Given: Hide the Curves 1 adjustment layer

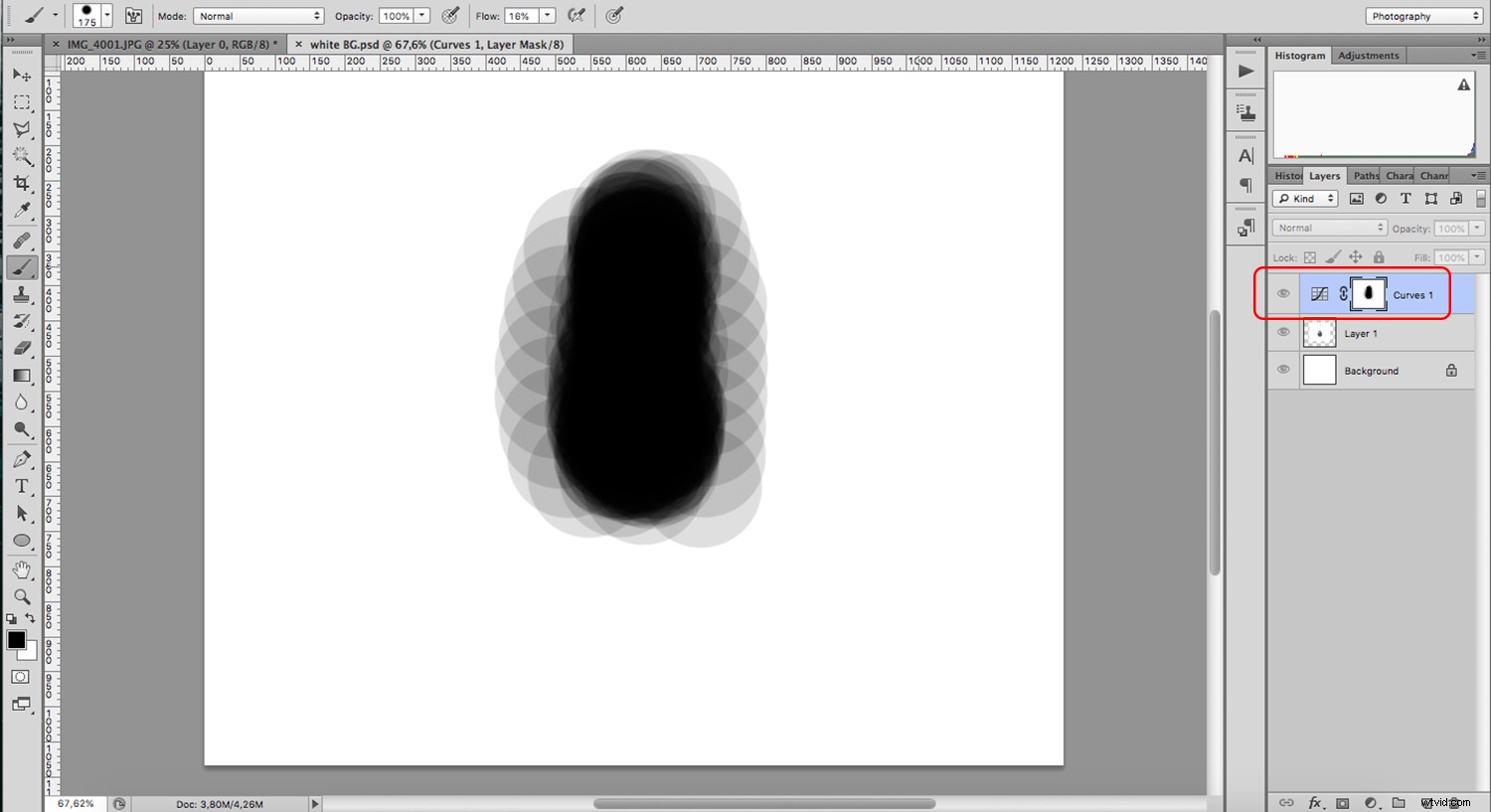Looking at the screenshot, I should tap(1283, 293).
